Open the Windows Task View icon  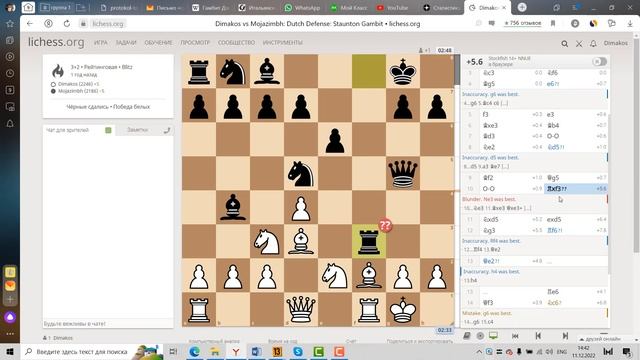tap(173, 351)
